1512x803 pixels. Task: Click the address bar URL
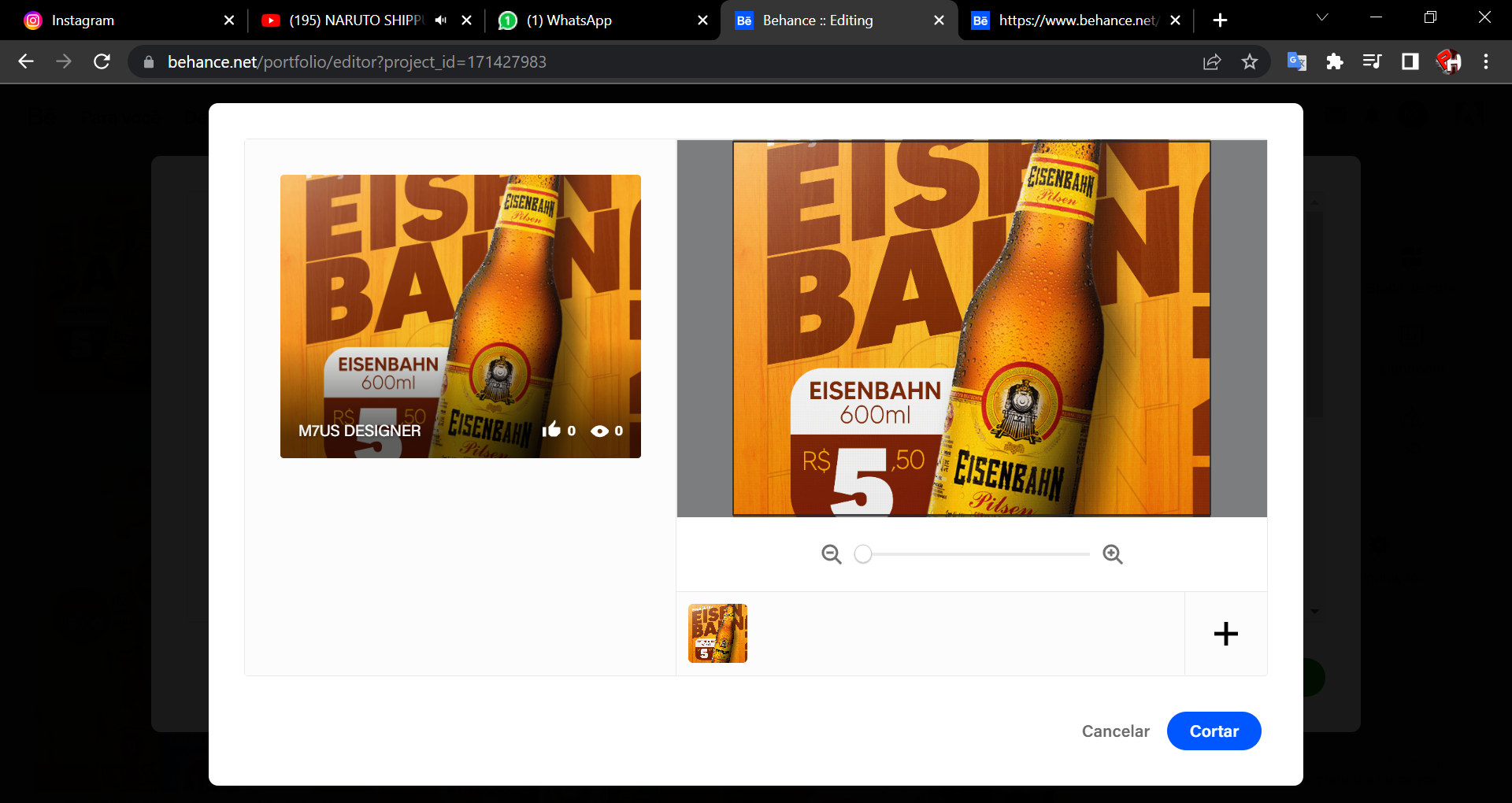click(x=357, y=61)
